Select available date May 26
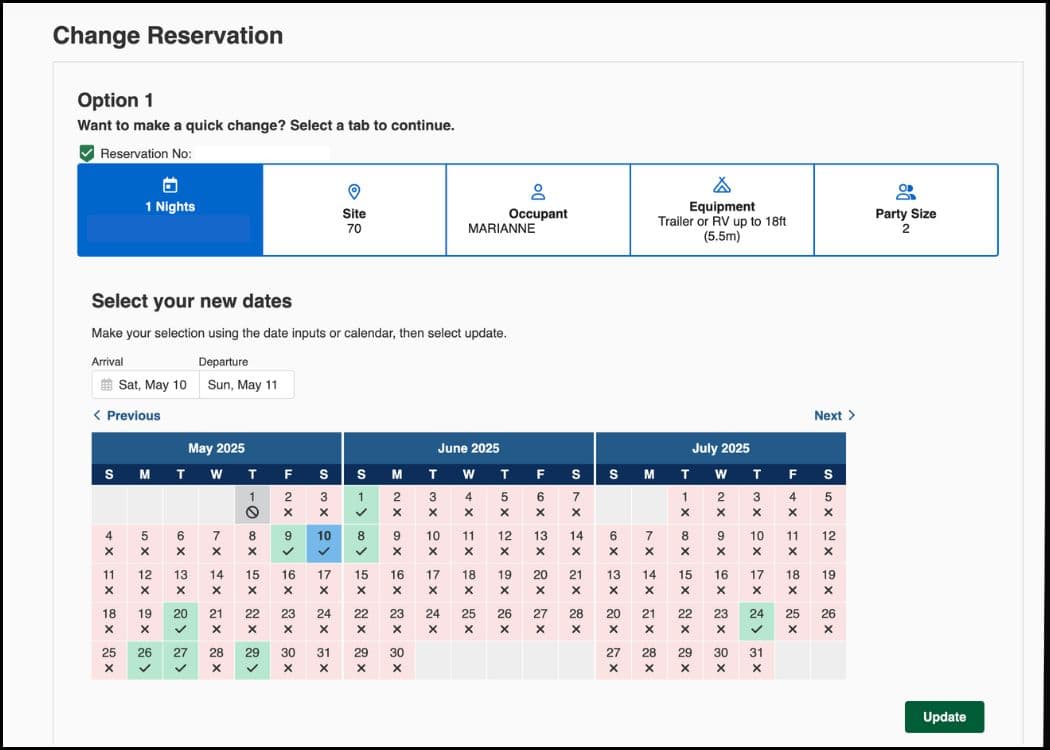1050x750 pixels. click(145, 660)
